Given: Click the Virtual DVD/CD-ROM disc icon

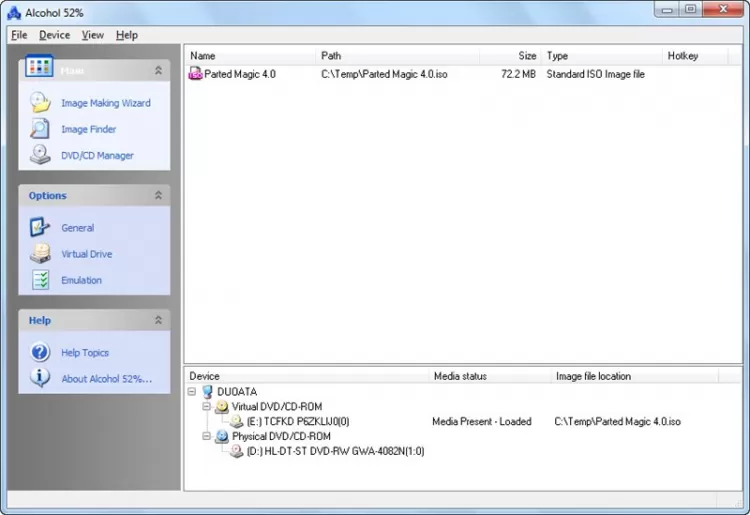Looking at the screenshot, I should 222,406.
